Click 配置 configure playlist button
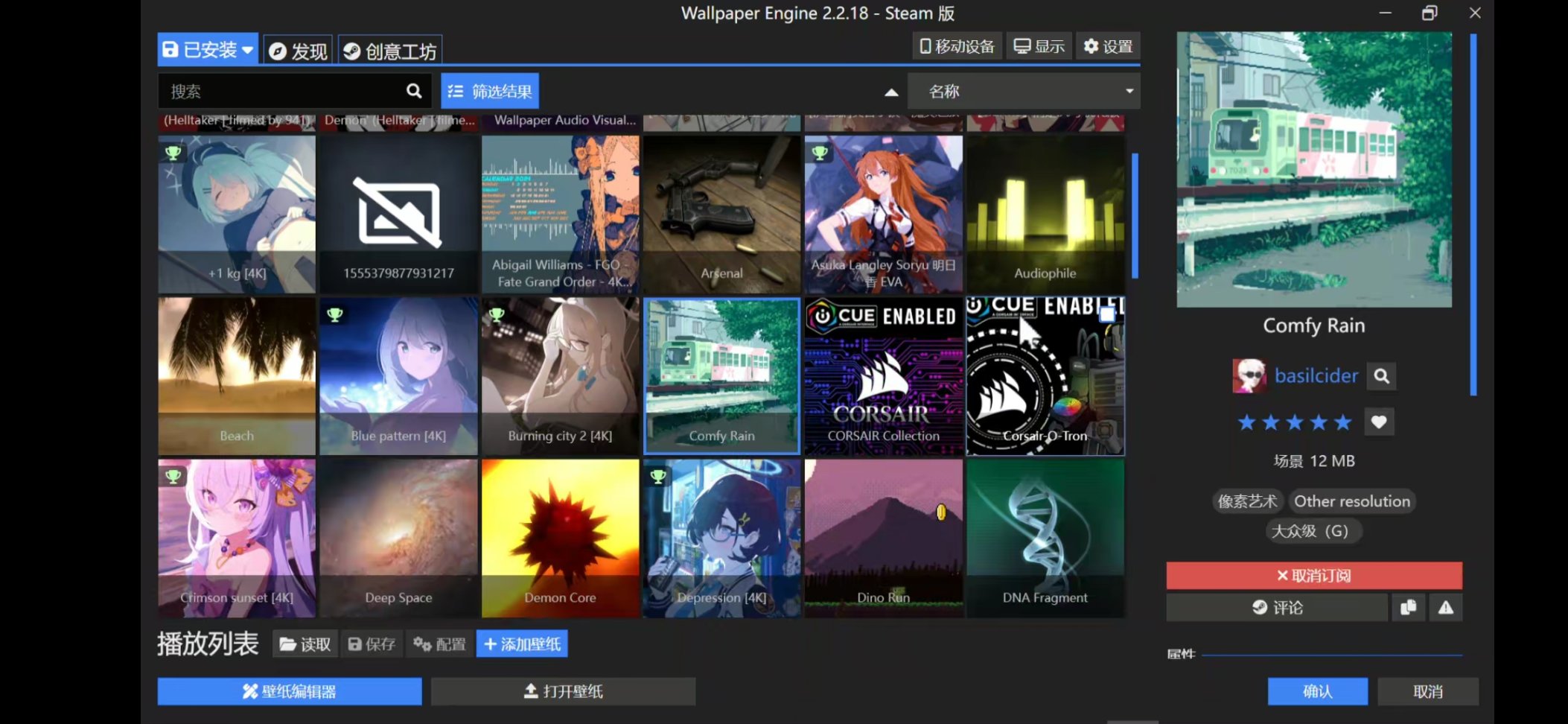 (439, 644)
